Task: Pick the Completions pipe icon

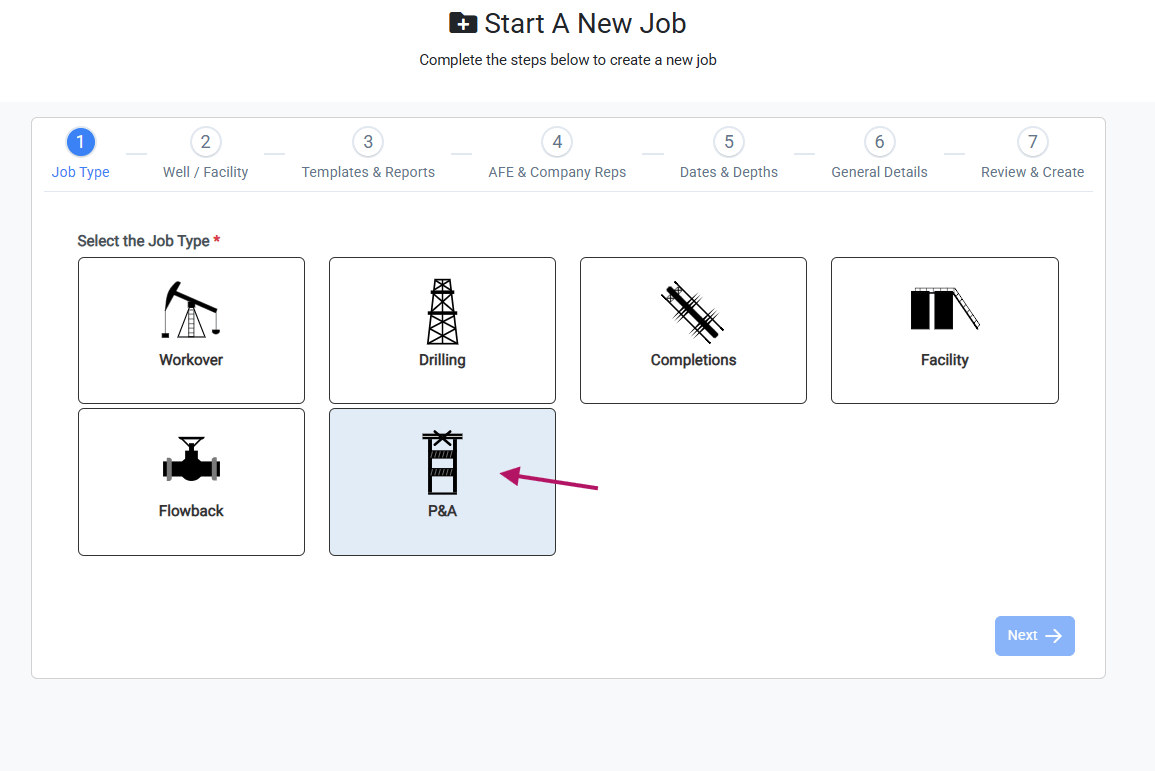Action: [692, 312]
